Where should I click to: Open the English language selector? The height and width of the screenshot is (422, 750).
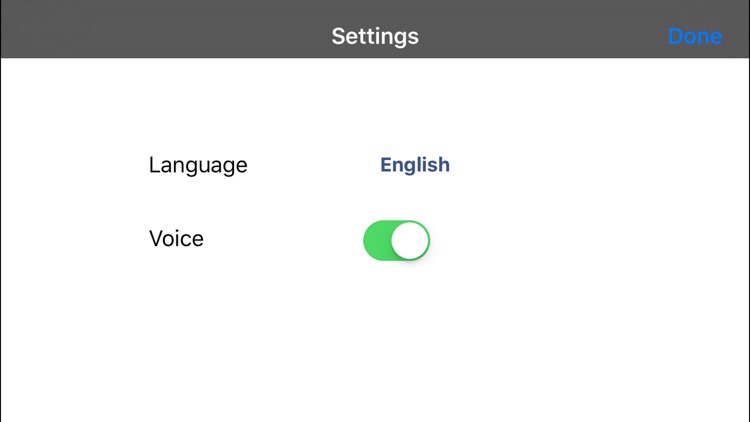coord(415,165)
